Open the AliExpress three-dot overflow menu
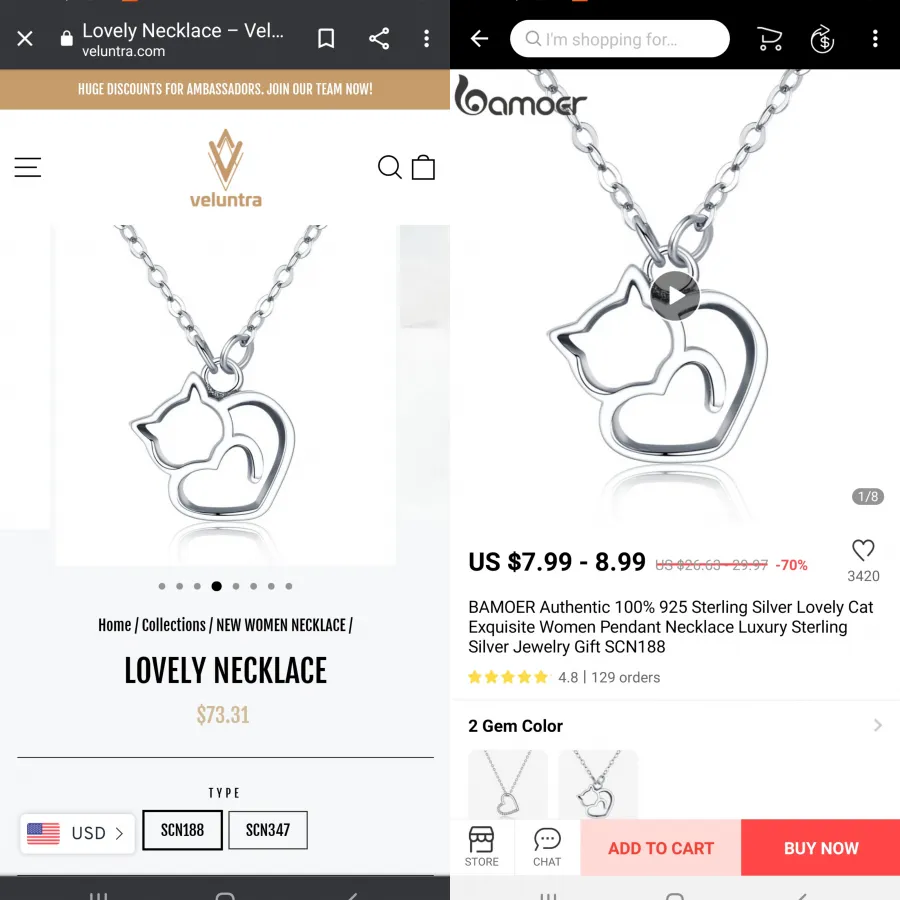 875,39
